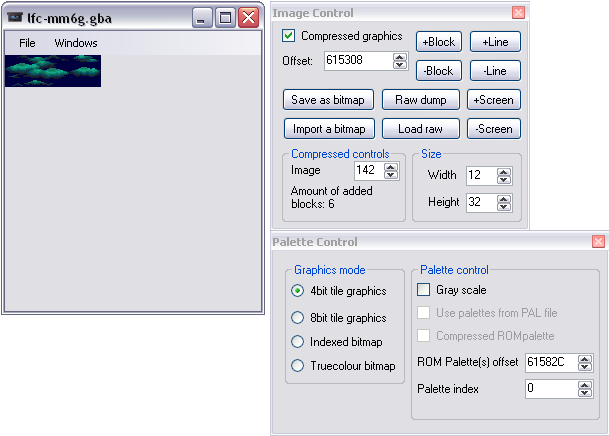Open the Windows menu
The image size is (609, 436).
pyautogui.click(x=76, y=43)
